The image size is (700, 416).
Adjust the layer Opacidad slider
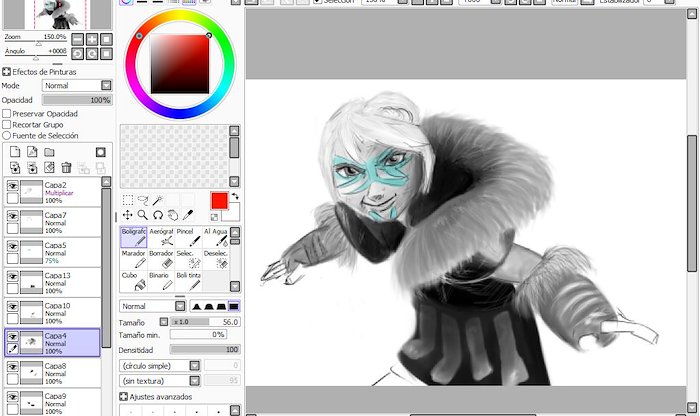tap(77, 100)
